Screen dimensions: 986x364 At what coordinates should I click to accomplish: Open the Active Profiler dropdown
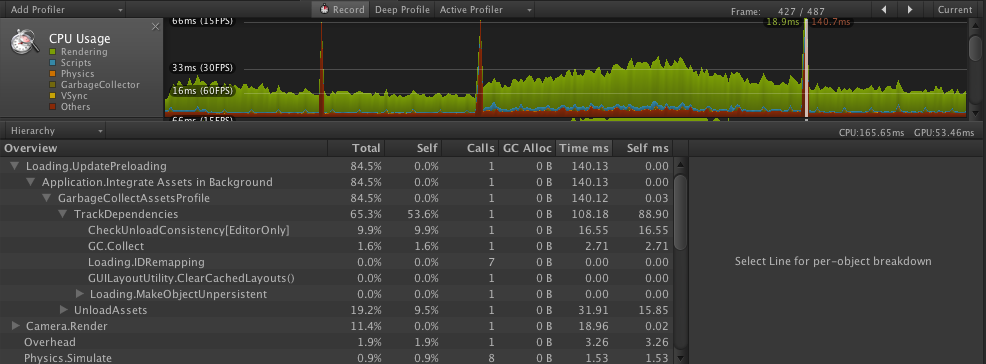click(x=485, y=9)
